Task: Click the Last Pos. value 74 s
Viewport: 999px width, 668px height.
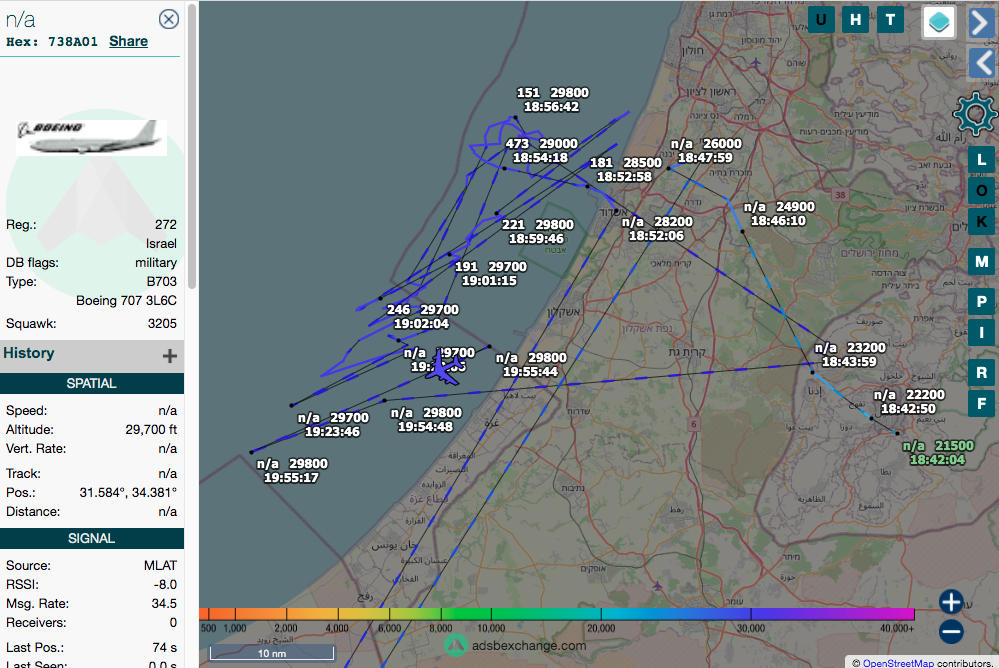Action: click(164, 648)
